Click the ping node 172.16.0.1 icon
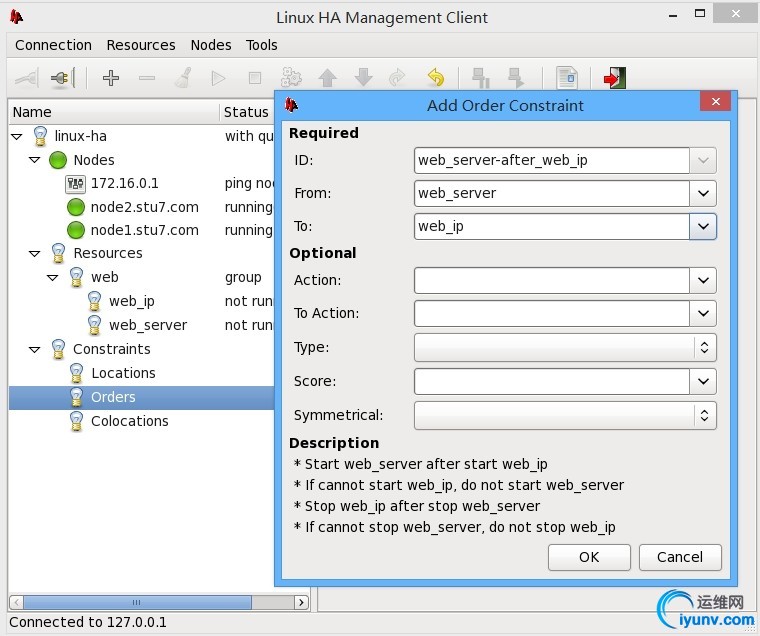 (75, 183)
